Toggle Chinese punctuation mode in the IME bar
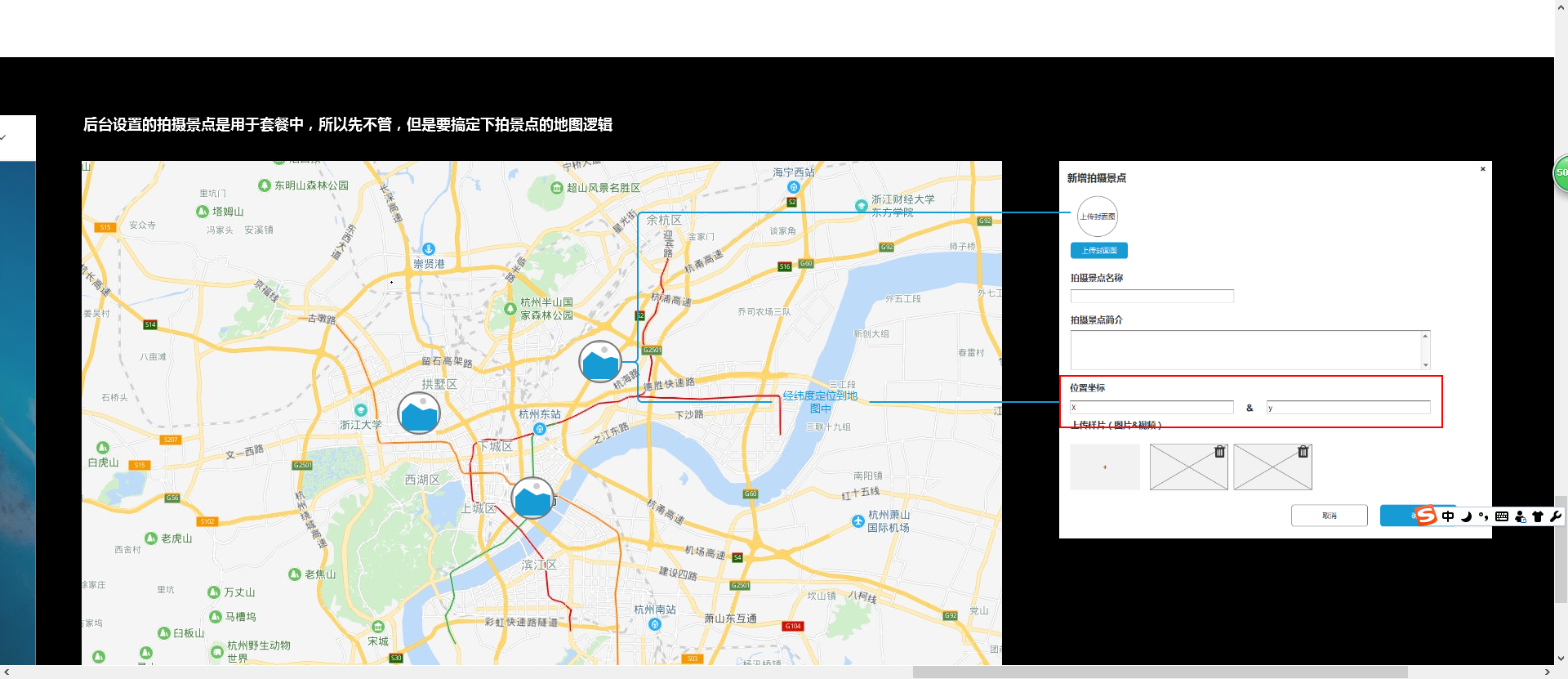 tap(1483, 516)
